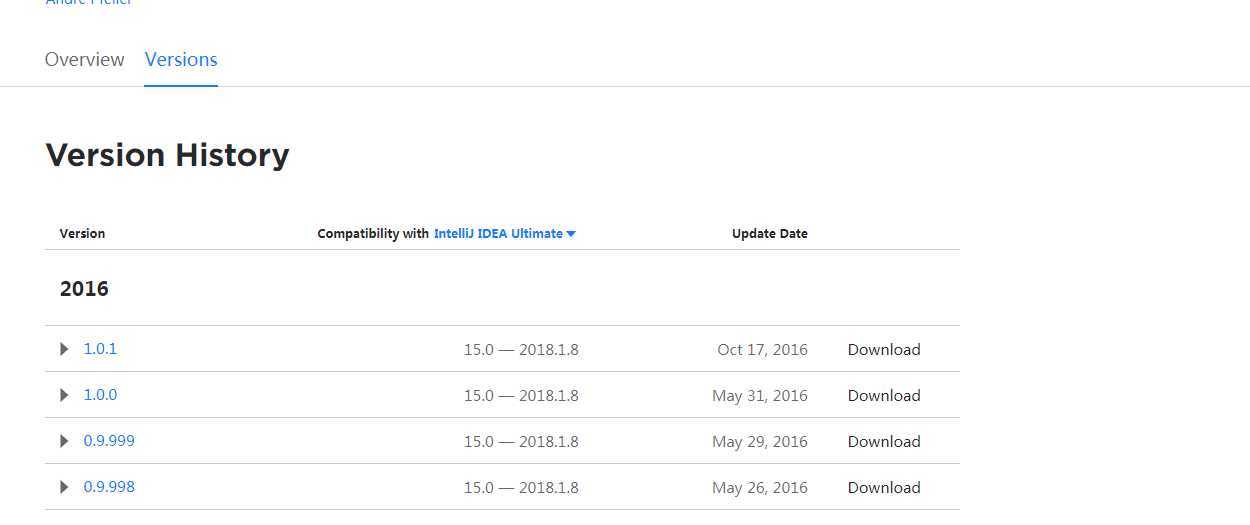
Task: Download version 0.9.998
Action: [x=884, y=487]
